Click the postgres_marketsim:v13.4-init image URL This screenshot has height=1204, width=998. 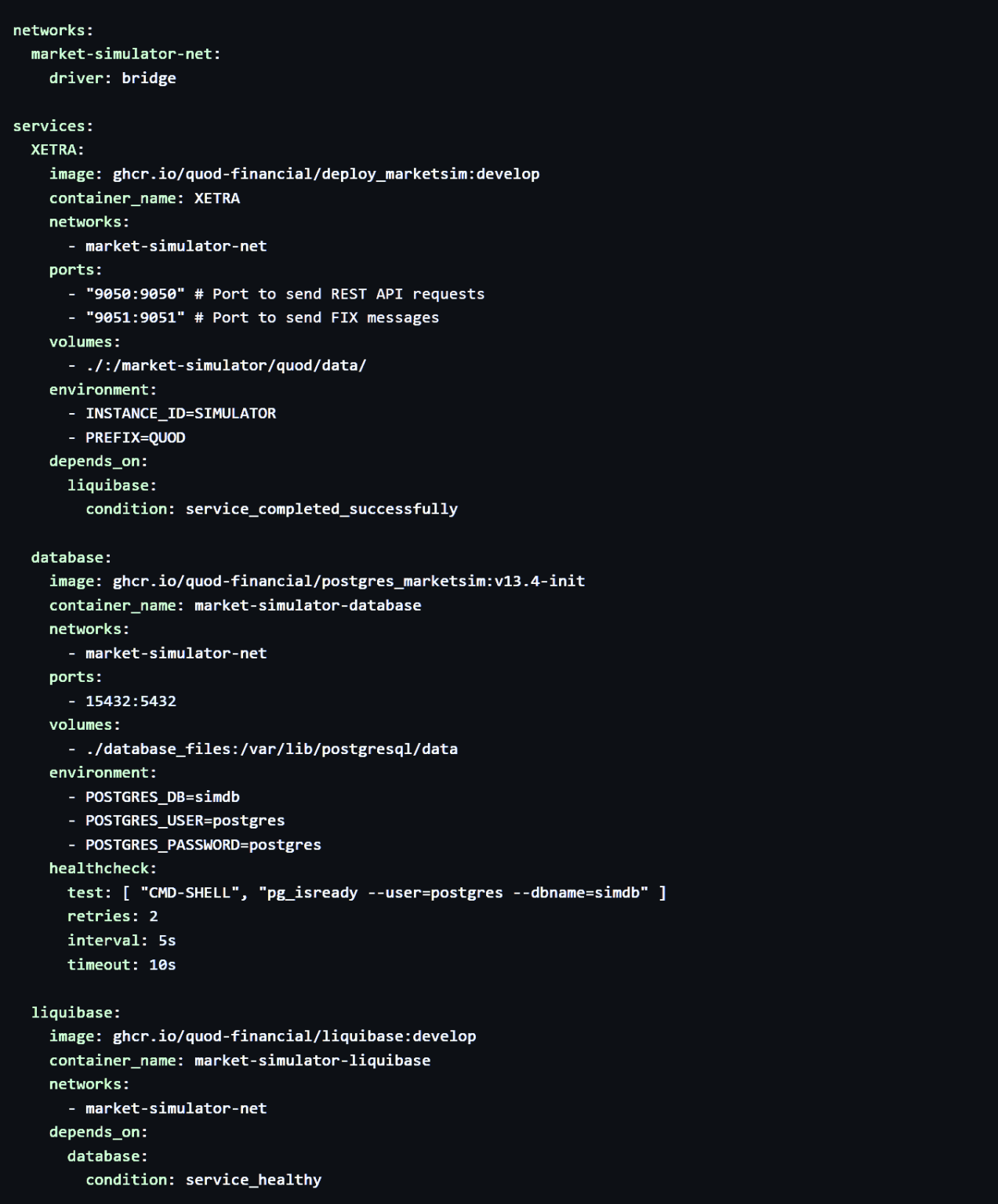(348, 581)
